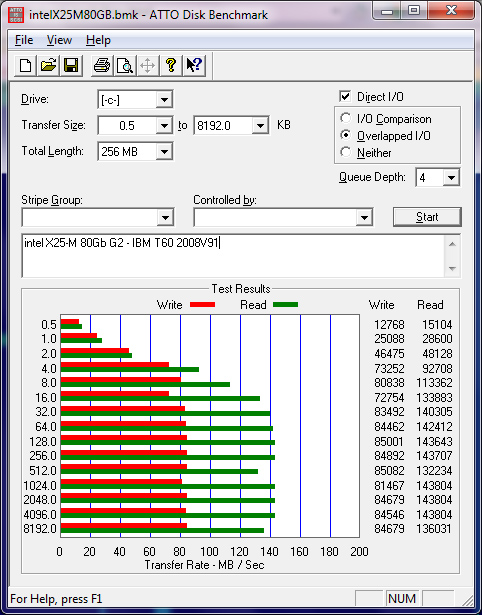
Task: Select the Neither radio button
Action: [346, 152]
